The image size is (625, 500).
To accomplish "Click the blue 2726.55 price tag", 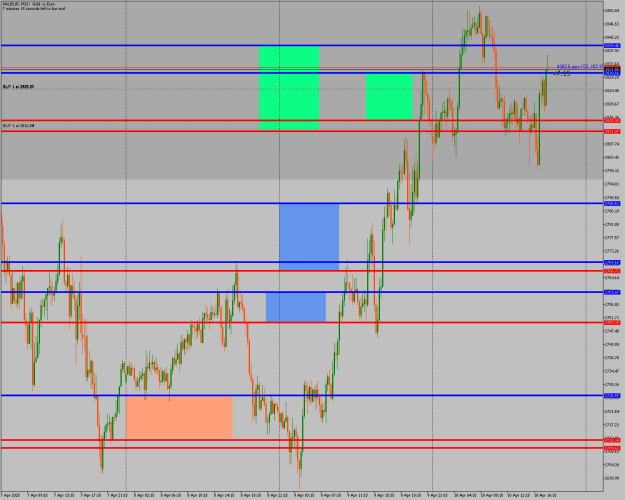I will tap(612, 396).
